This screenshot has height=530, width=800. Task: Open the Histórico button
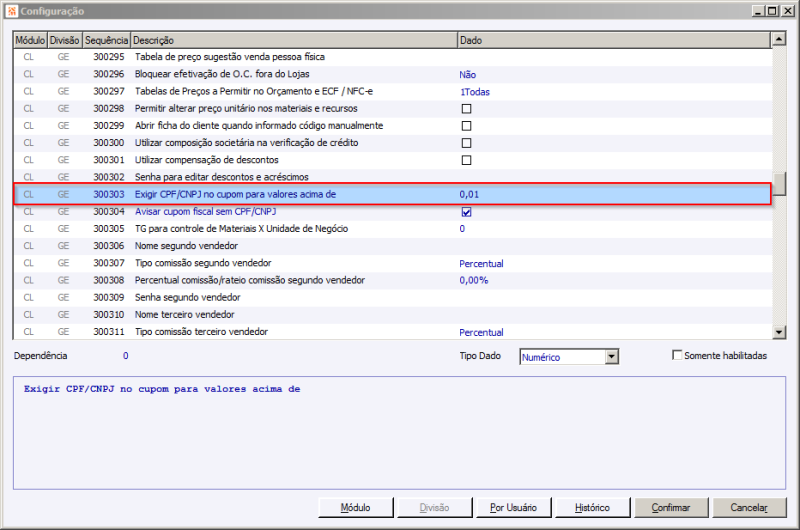click(592, 508)
